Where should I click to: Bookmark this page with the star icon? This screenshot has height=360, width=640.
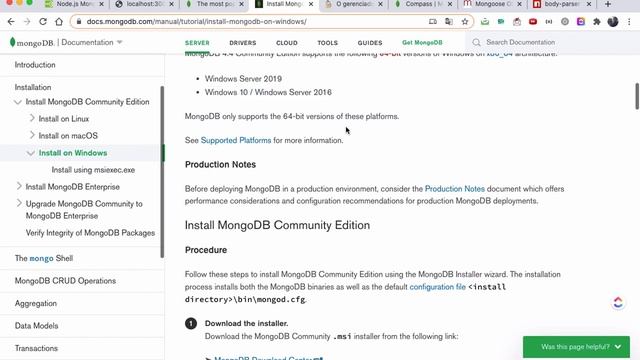tap(464, 22)
